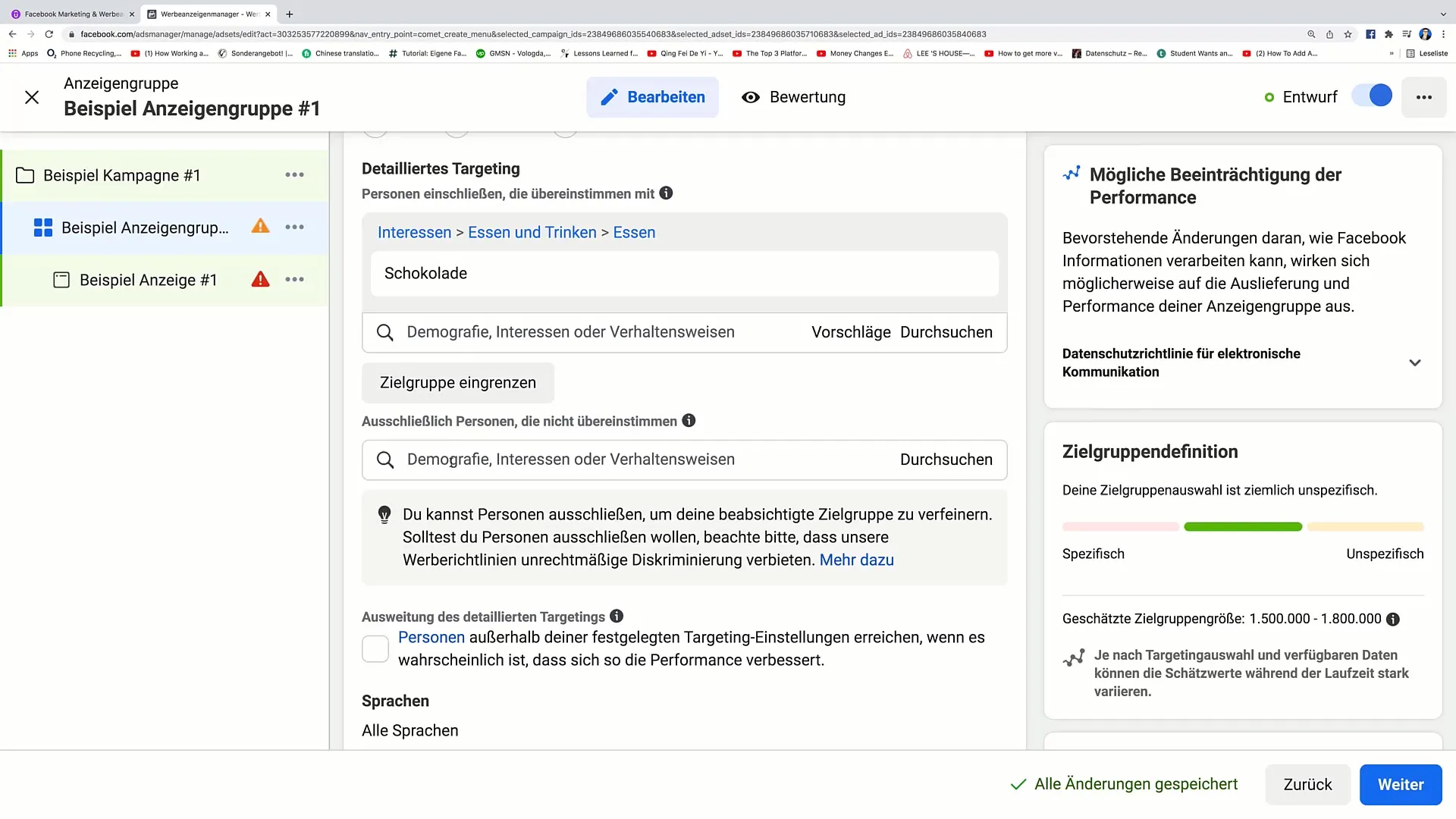Enable Ausweitung des detaillierten Targetings checkbox
Screen dimensions: 1456x819
(377, 648)
